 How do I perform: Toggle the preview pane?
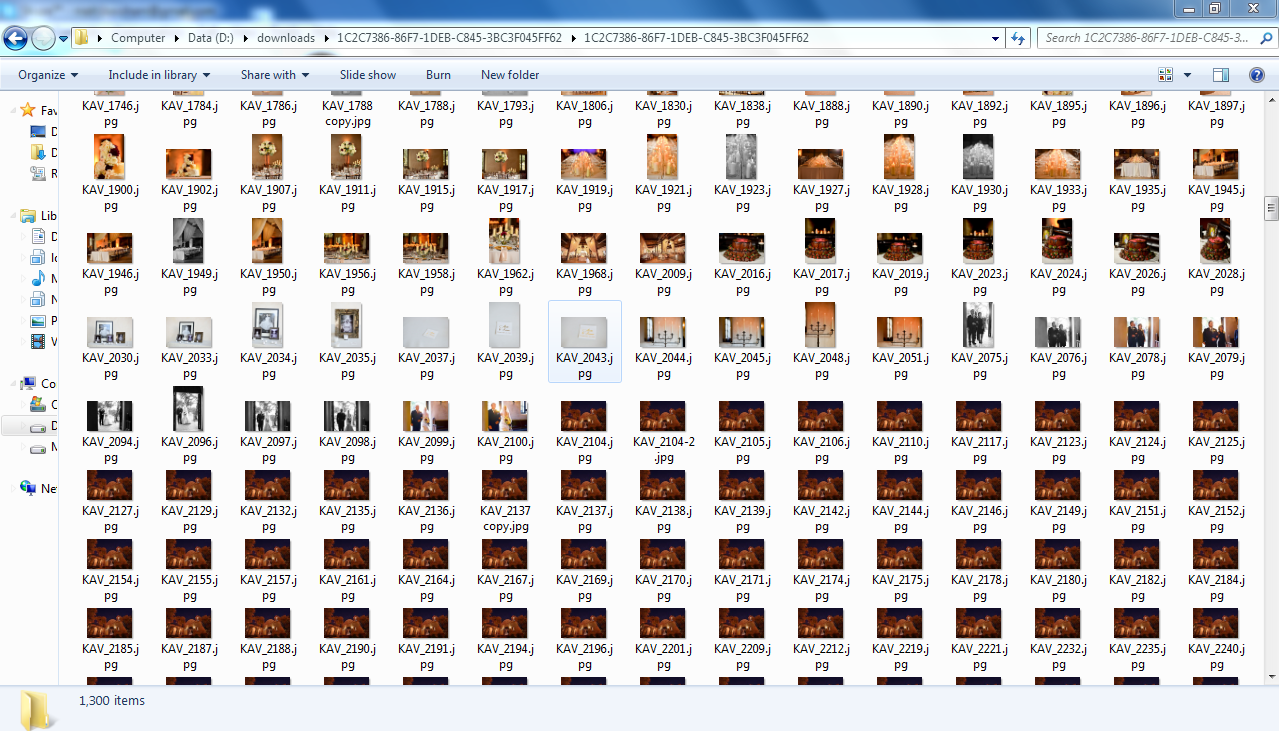pyautogui.click(x=1220, y=75)
